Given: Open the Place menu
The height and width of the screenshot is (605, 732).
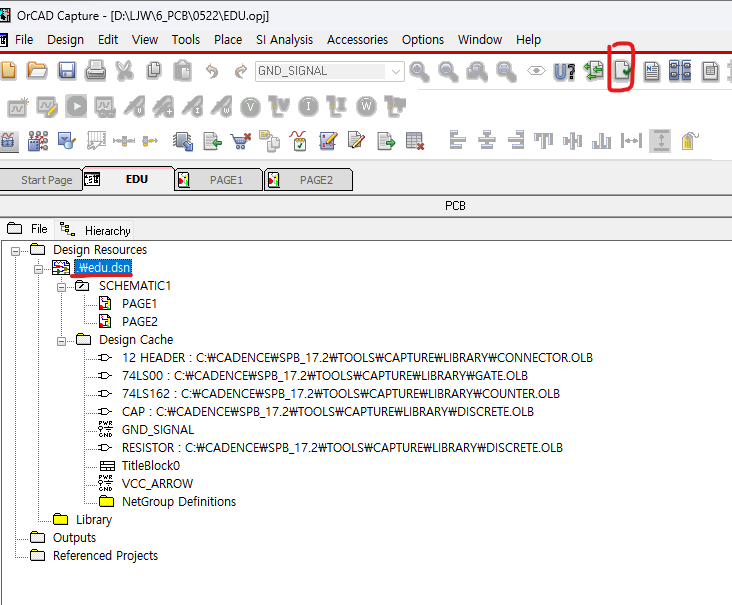Looking at the screenshot, I should pyautogui.click(x=228, y=40).
